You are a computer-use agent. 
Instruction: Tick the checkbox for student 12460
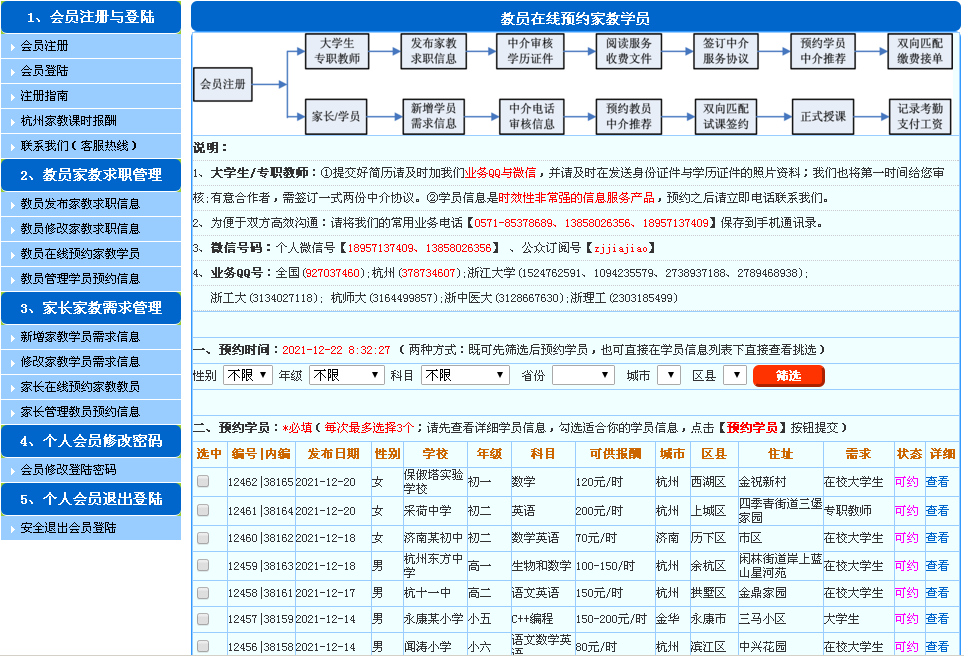(203, 538)
